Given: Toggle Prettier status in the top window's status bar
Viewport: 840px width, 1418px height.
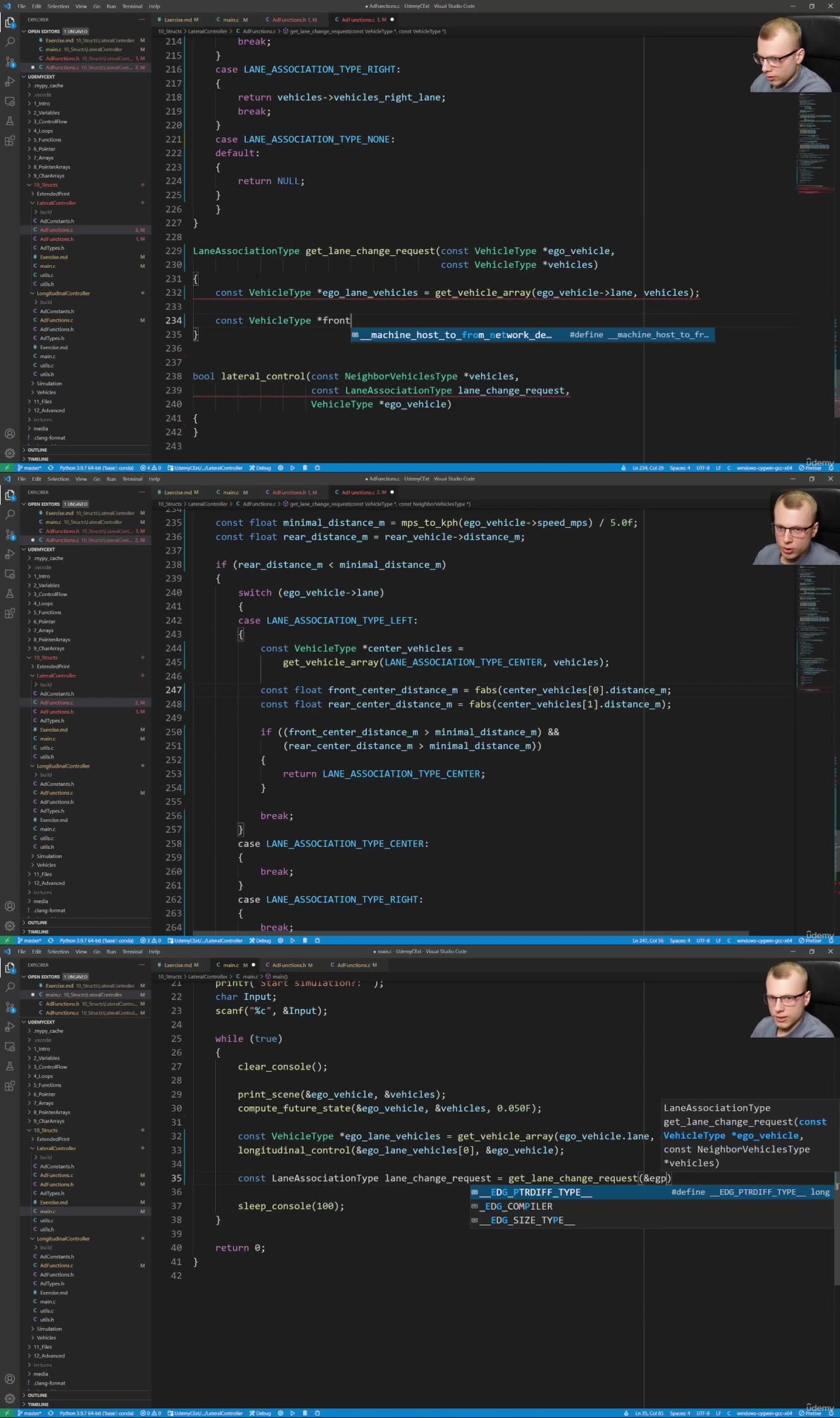Looking at the screenshot, I should click(810, 468).
